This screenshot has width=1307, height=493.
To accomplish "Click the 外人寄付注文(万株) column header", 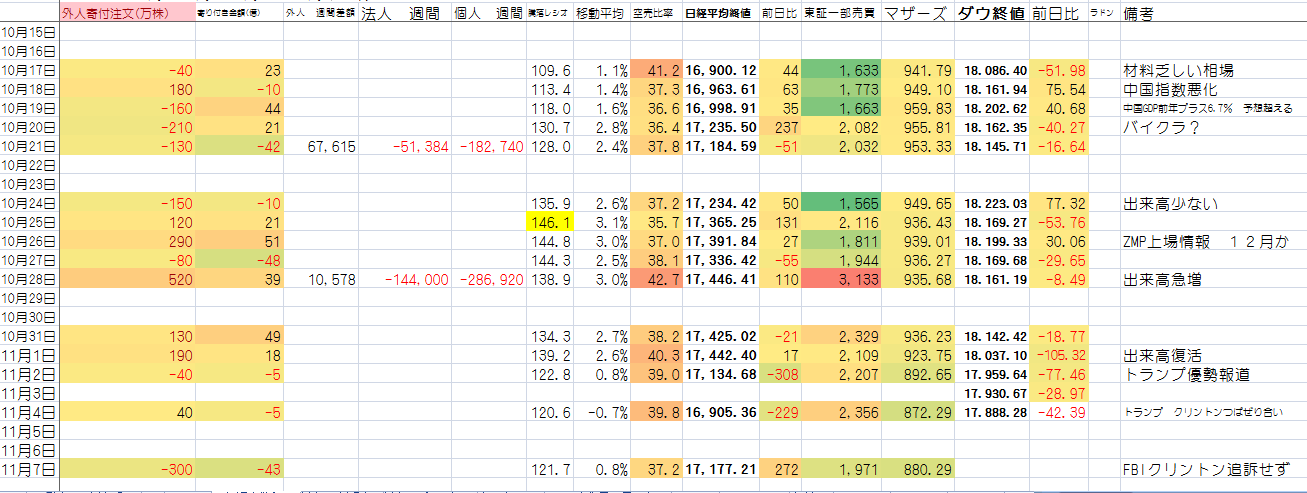I will point(112,14).
